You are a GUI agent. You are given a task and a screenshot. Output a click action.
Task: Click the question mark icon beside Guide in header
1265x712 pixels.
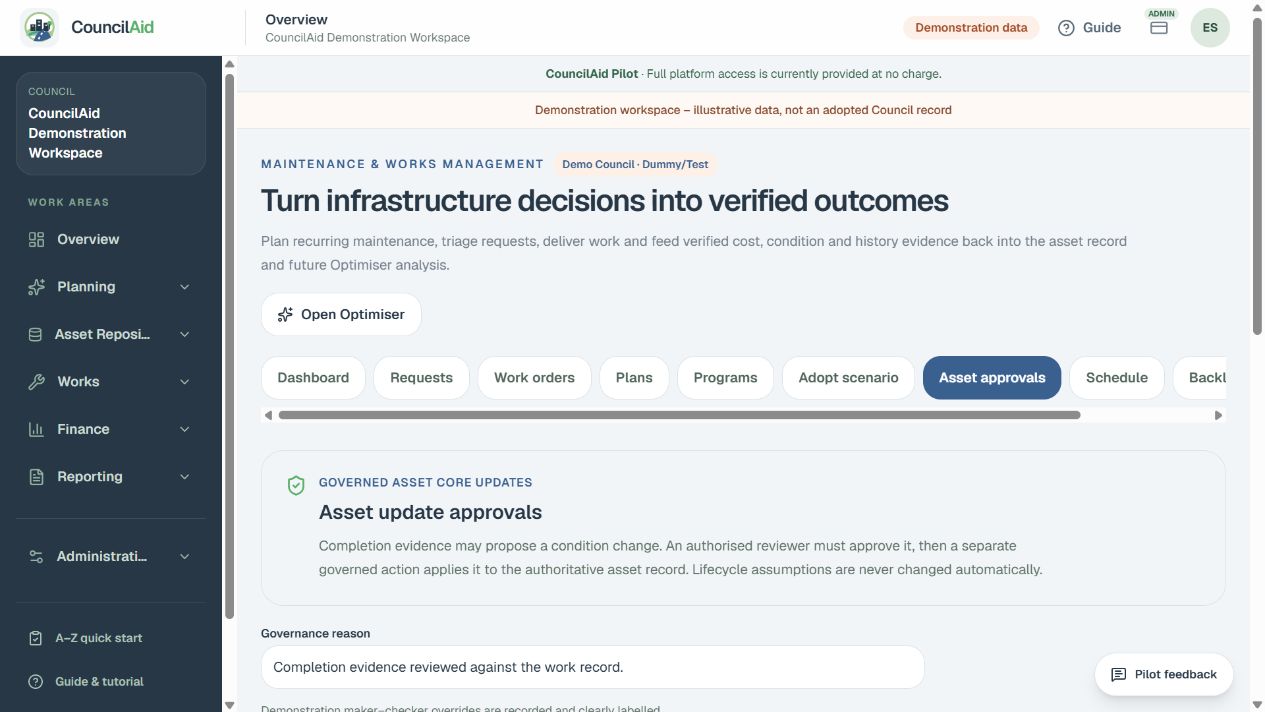click(x=1066, y=28)
